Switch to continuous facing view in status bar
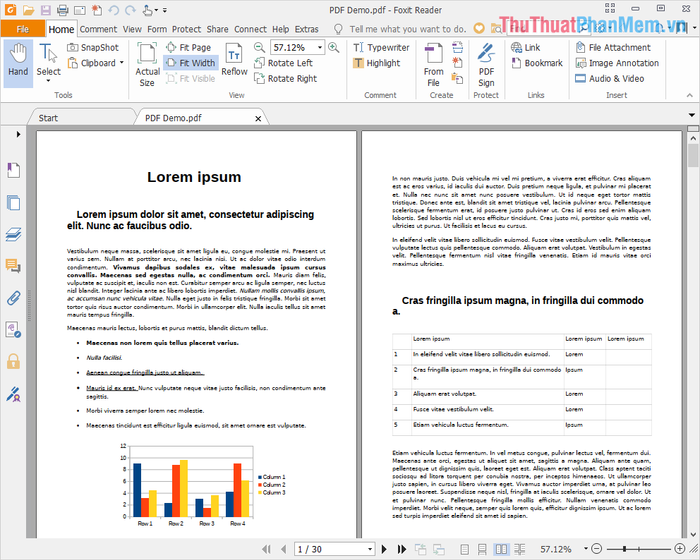The image size is (700, 560). coord(520,549)
